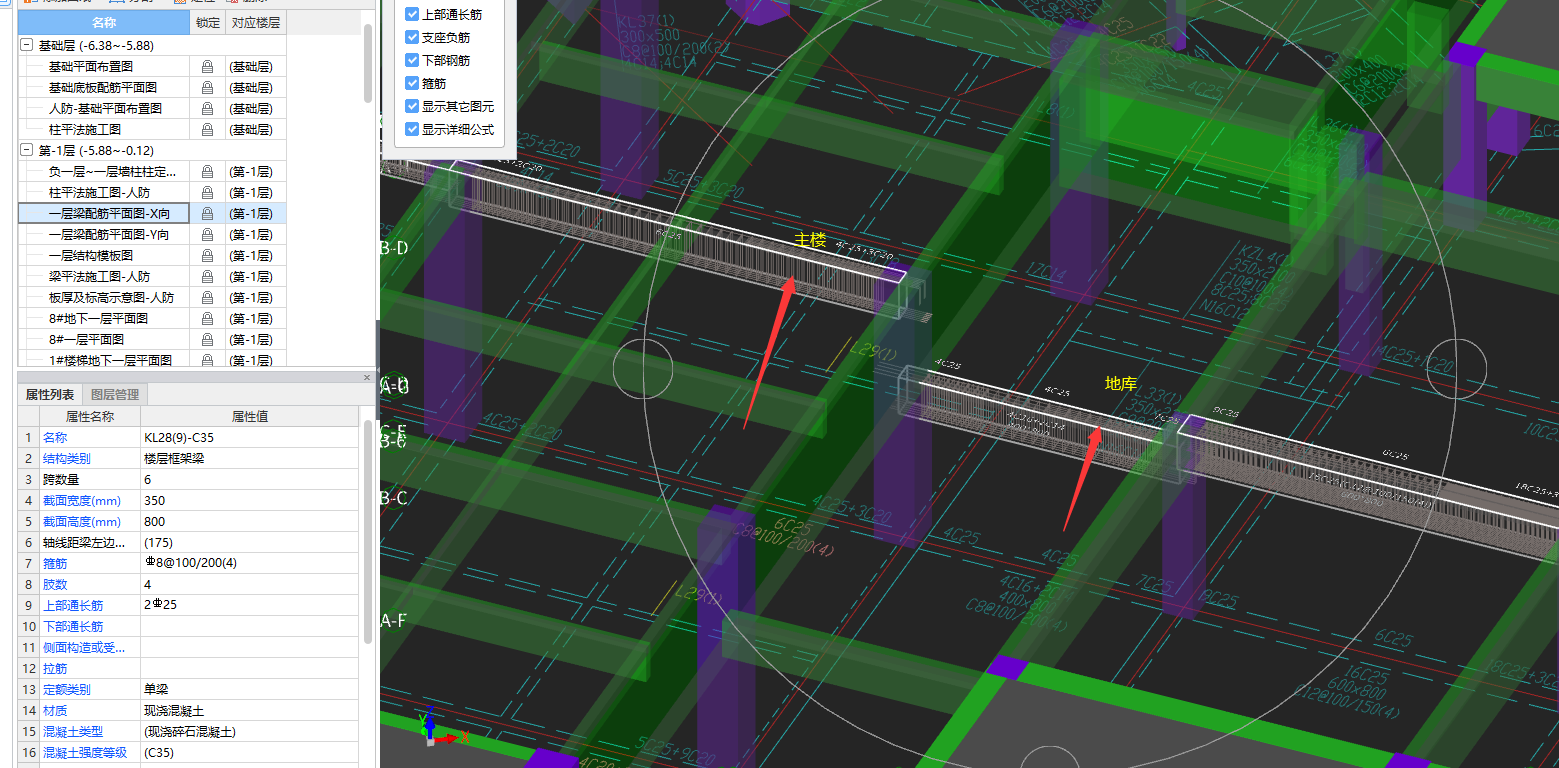The width and height of the screenshot is (1559, 768).
Task: Select 一层结构模板图 drawing
Action: click(91, 255)
